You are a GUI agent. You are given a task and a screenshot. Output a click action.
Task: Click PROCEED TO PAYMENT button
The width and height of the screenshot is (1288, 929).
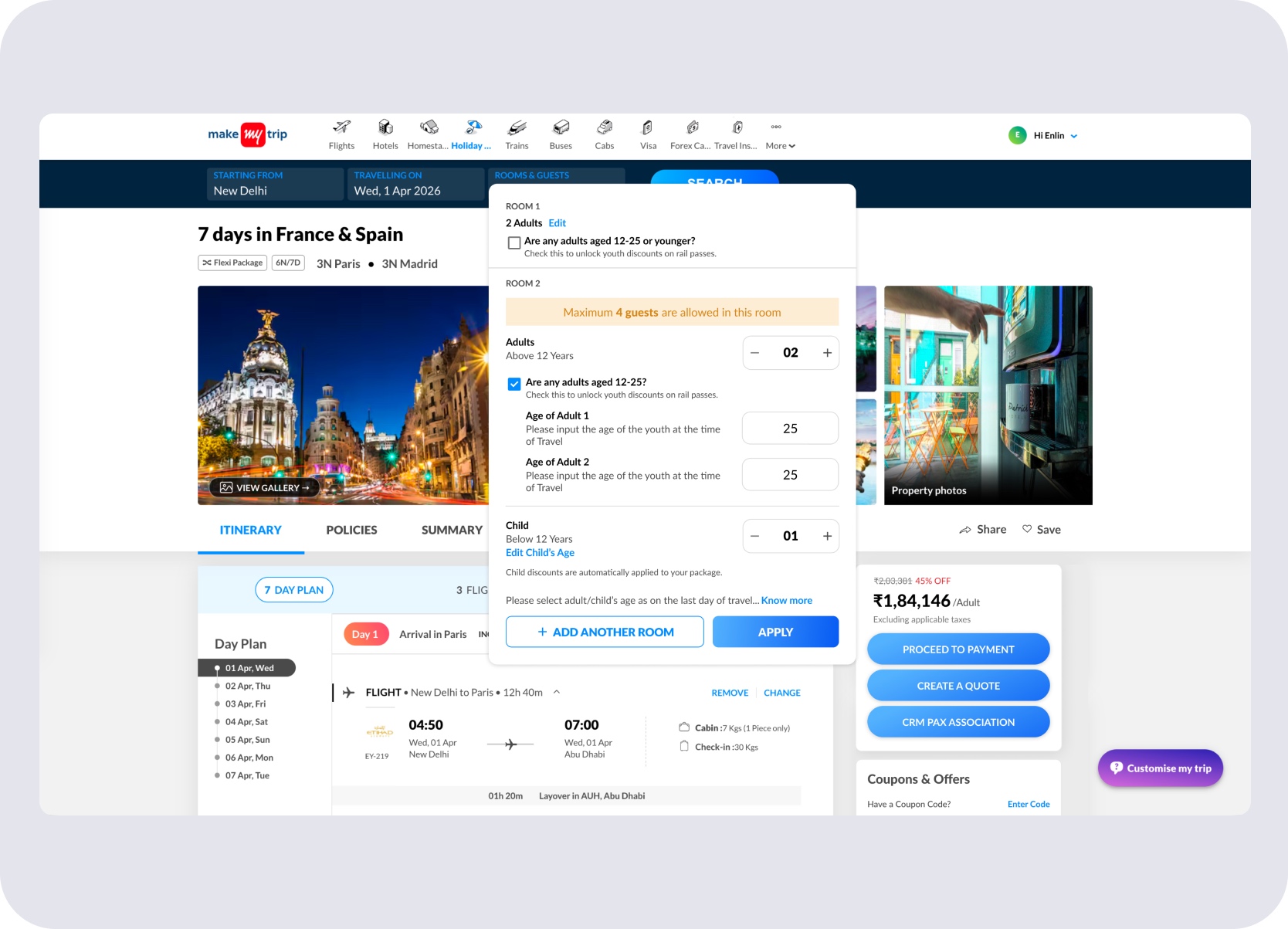[958, 649]
